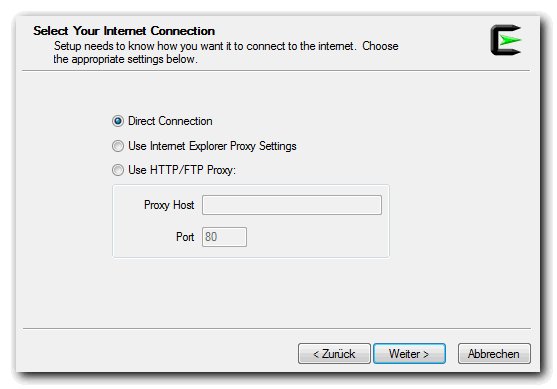Focus the Proxy Host text field

(x=292, y=205)
